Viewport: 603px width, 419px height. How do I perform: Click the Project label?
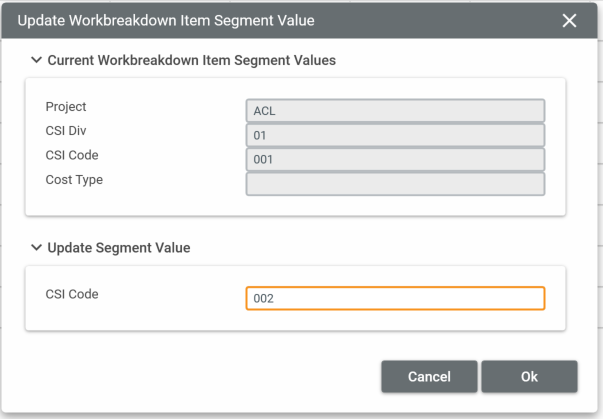pos(67,107)
